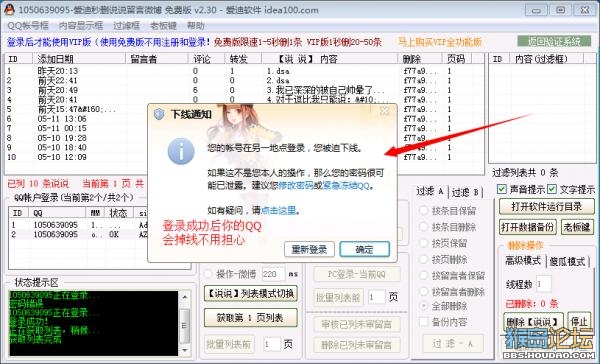Image resolution: width=600 pixels, height=364 pixels.
Task: Click the 确定 button in dialog
Action: [364, 250]
